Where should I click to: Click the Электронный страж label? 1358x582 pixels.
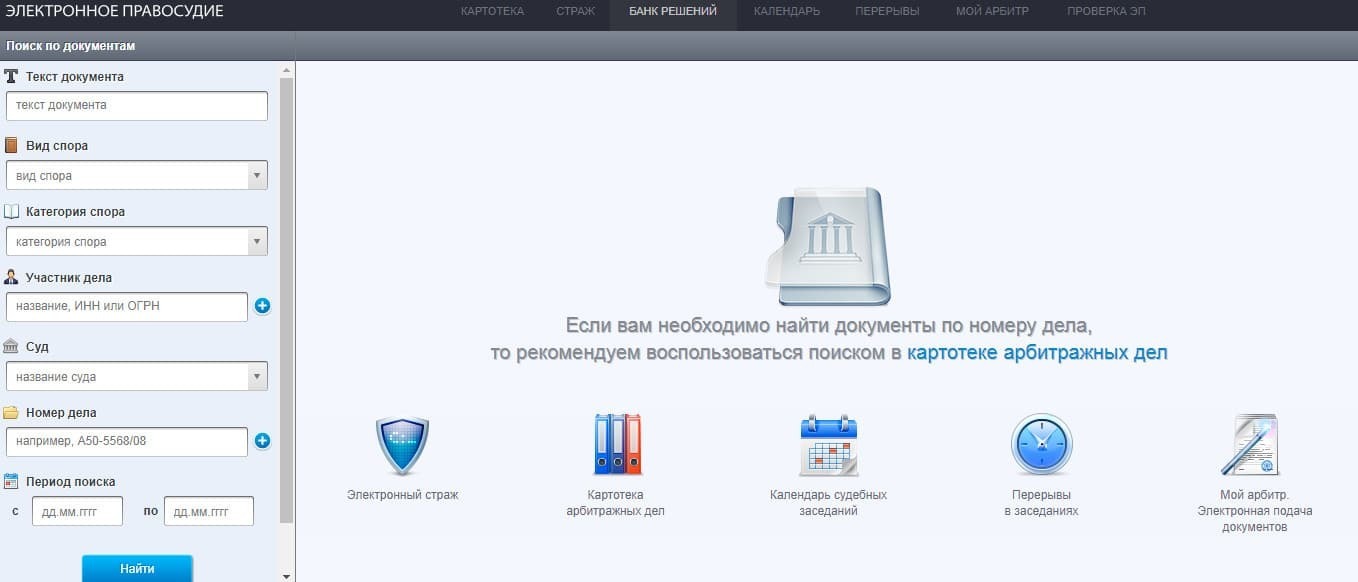coord(402,495)
